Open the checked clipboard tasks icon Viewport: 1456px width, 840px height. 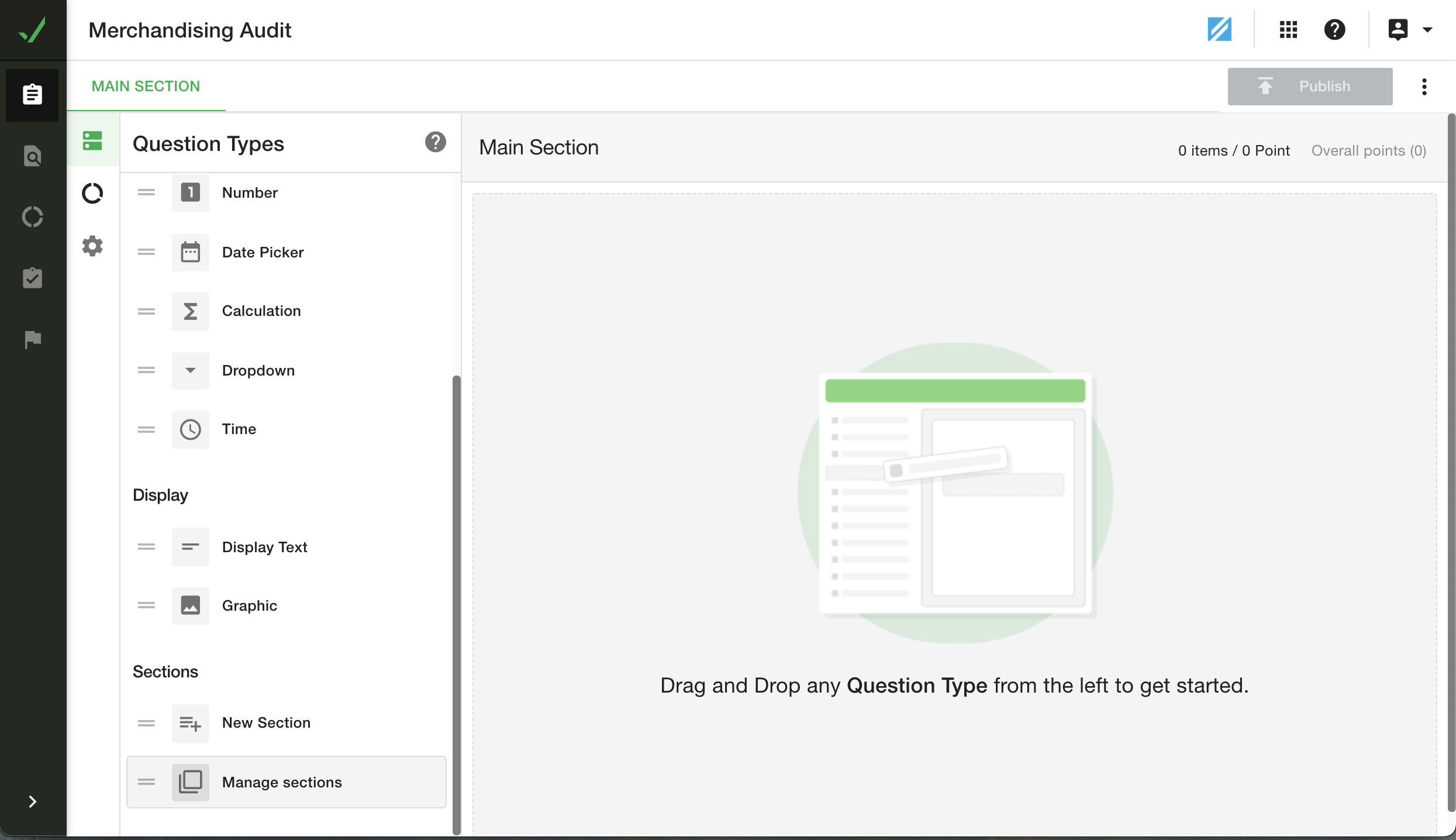(x=32, y=277)
